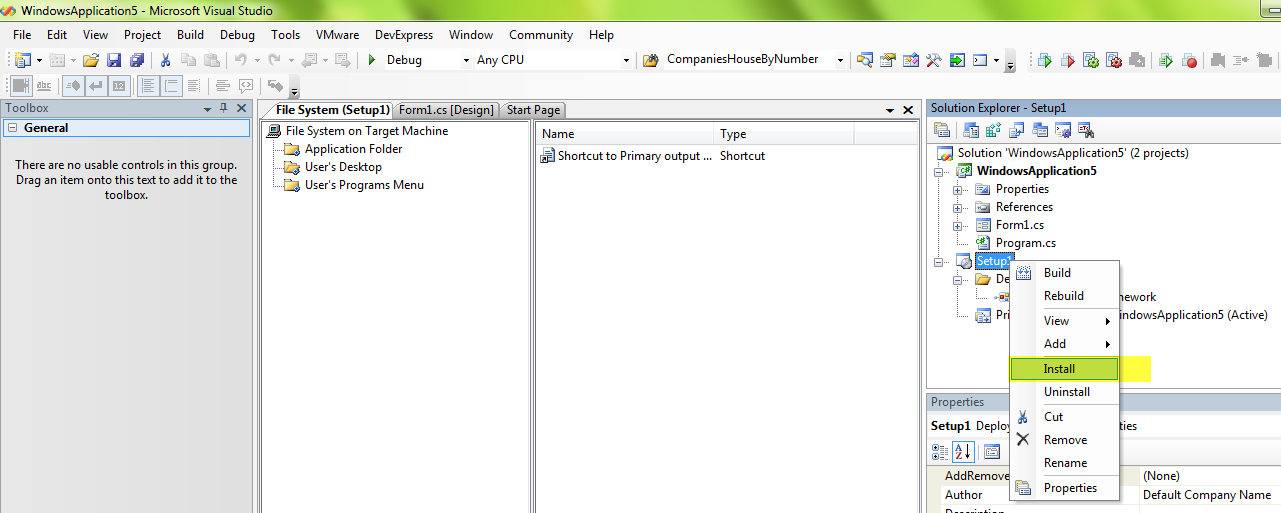Click the red breakpoint toolbar icon
This screenshot has width=1281, height=513.
(x=1190, y=61)
